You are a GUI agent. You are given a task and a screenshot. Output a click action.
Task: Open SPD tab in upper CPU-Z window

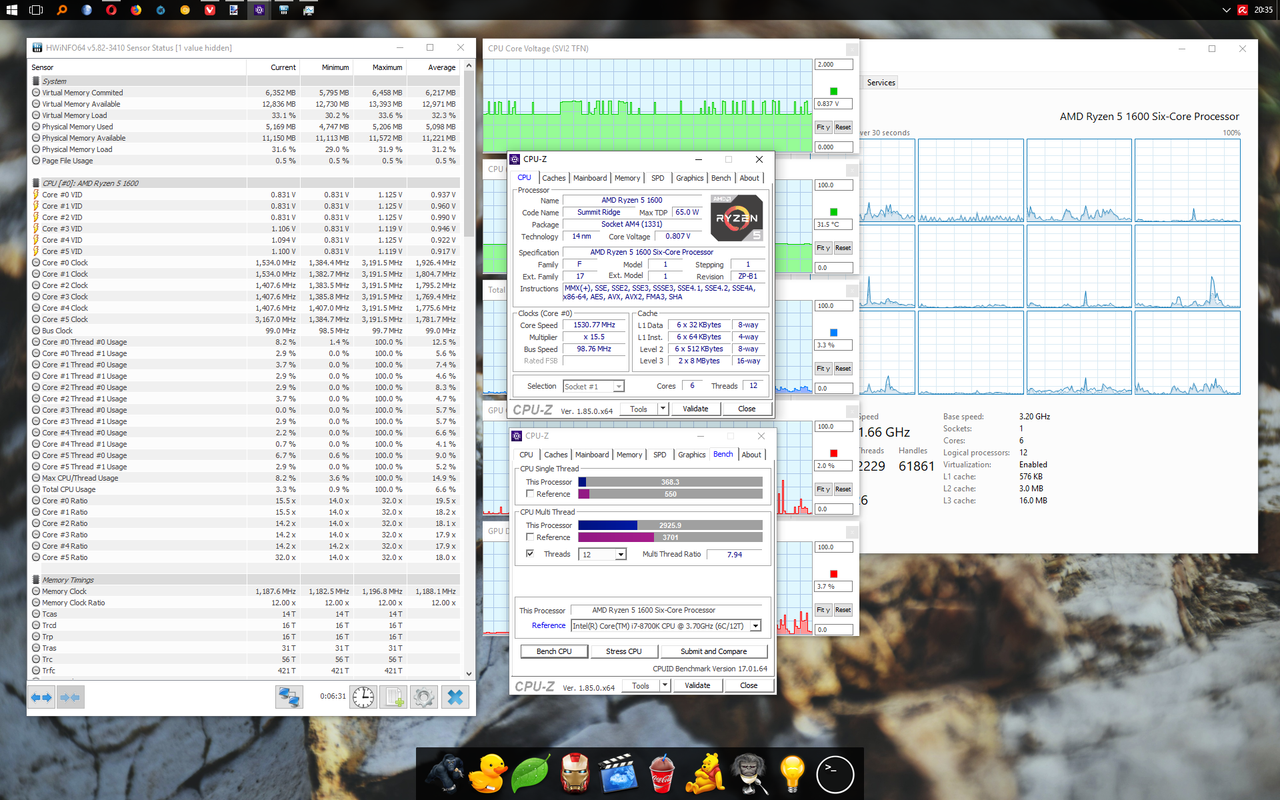(x=660, y=178)
